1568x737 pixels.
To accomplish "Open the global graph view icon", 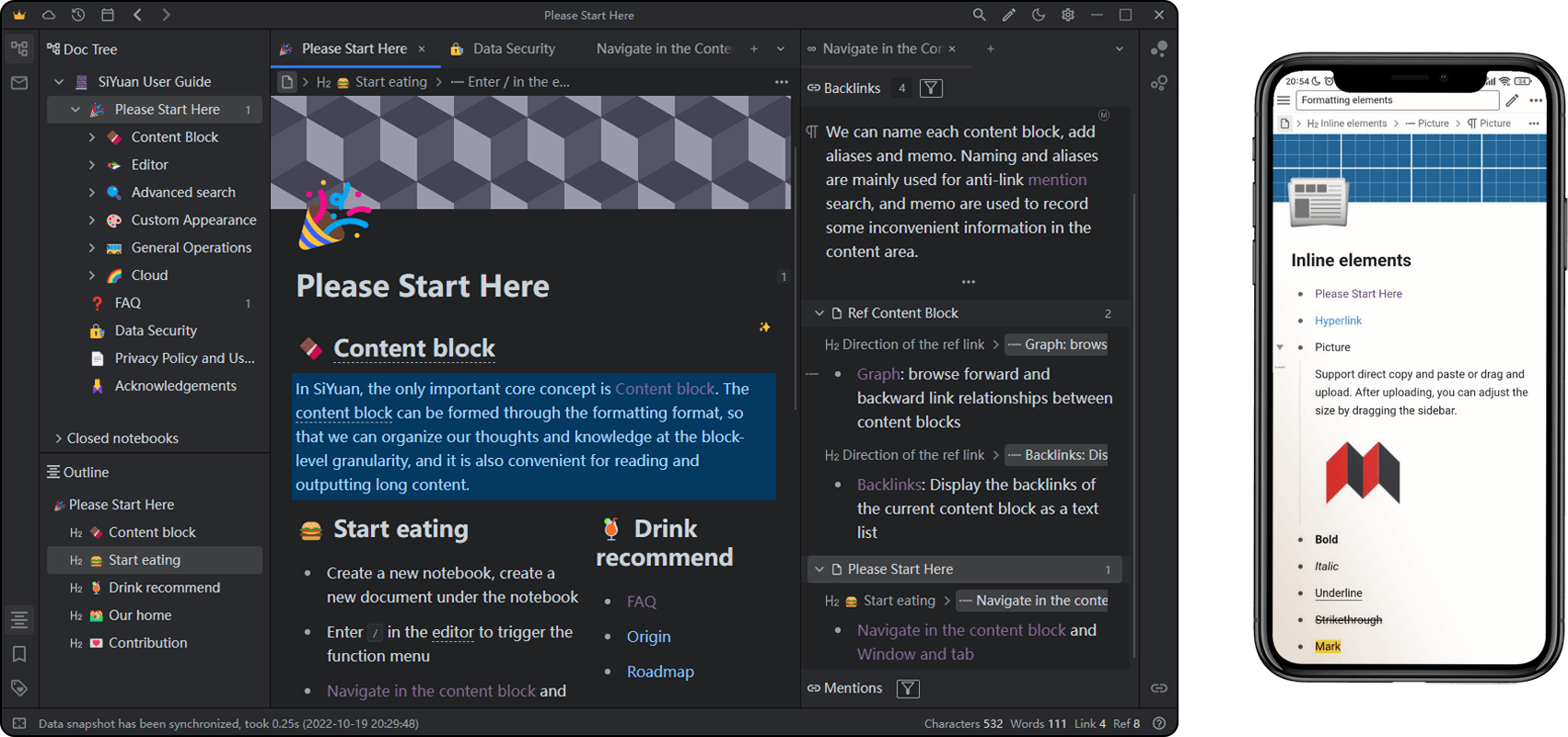I will click(1159, 83).
